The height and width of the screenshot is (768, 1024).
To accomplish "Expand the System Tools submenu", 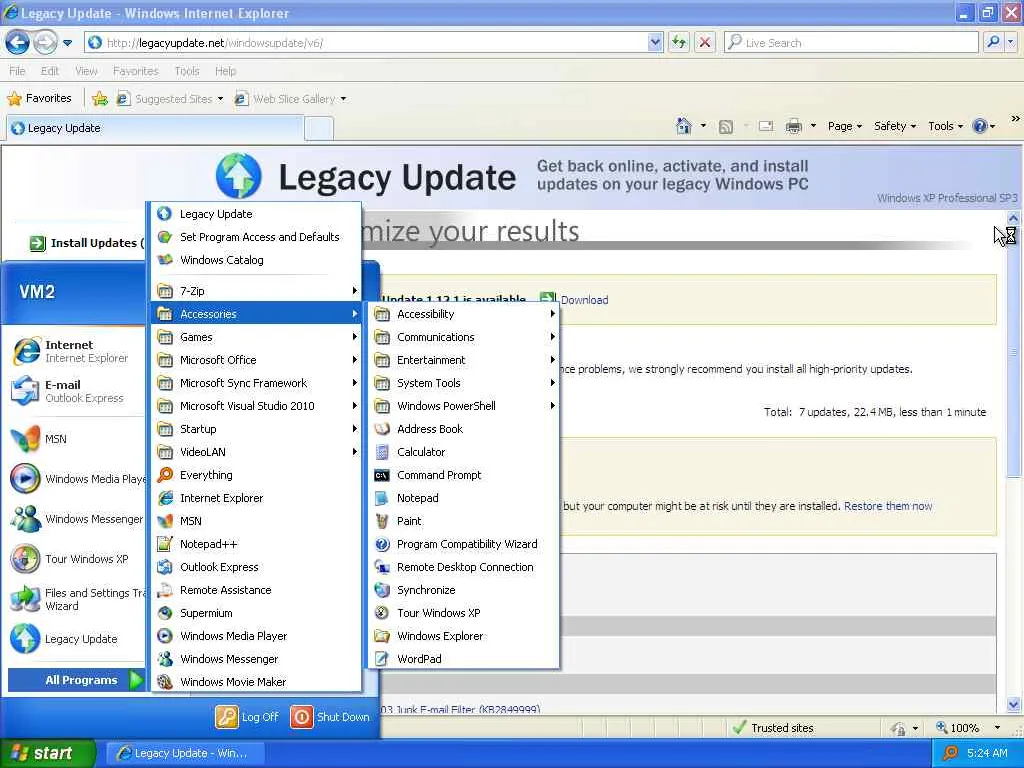I will pos(464,383).
